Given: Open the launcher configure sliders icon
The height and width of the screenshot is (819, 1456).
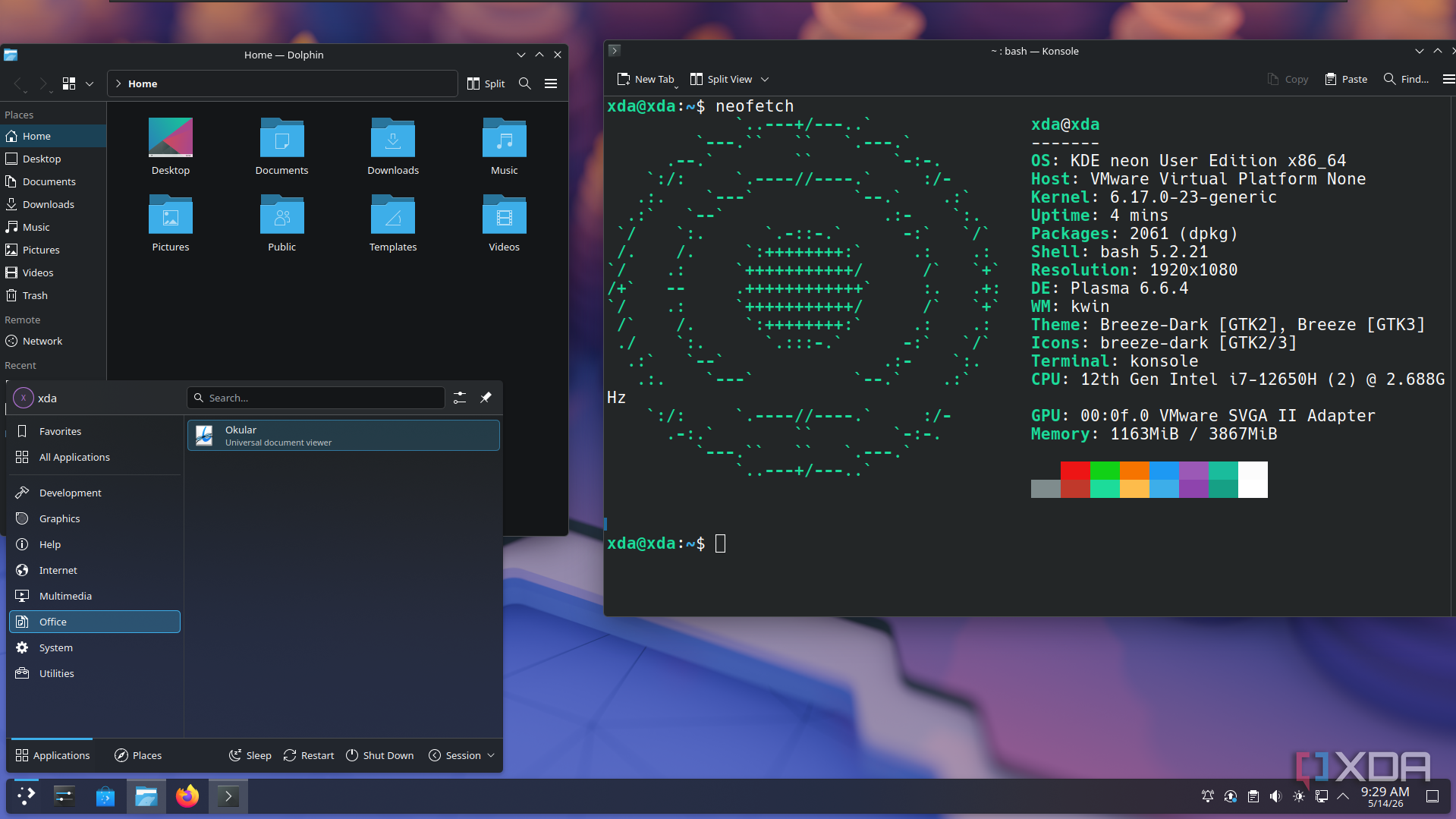Looking at the screenshot, I should click(x=460, y=398).
